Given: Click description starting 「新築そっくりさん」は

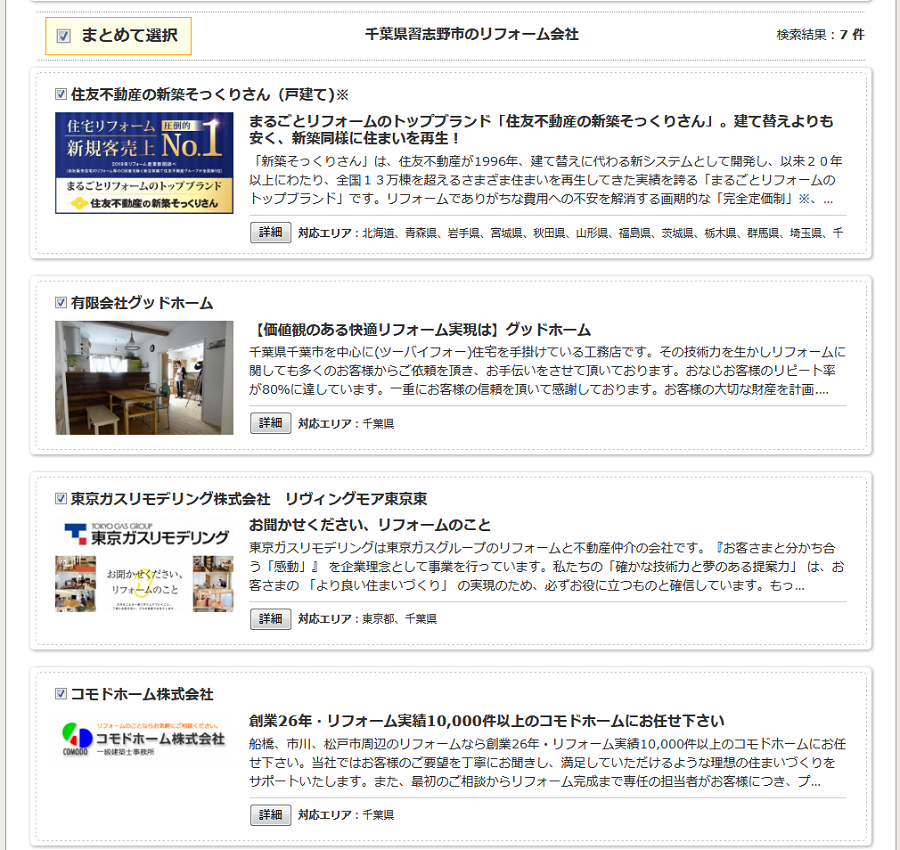Looking at the screenshot, I should click(x=545, y=180).
